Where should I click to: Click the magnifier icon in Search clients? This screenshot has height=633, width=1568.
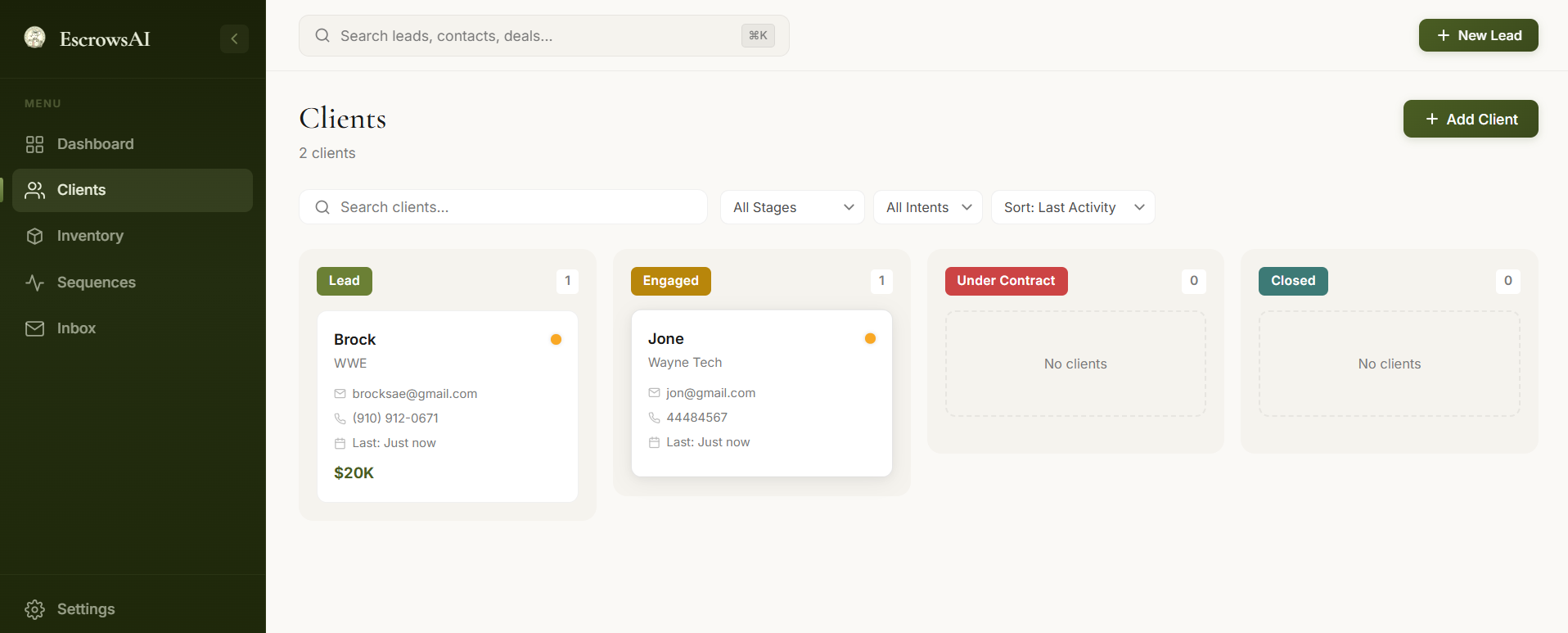point(322,207)
